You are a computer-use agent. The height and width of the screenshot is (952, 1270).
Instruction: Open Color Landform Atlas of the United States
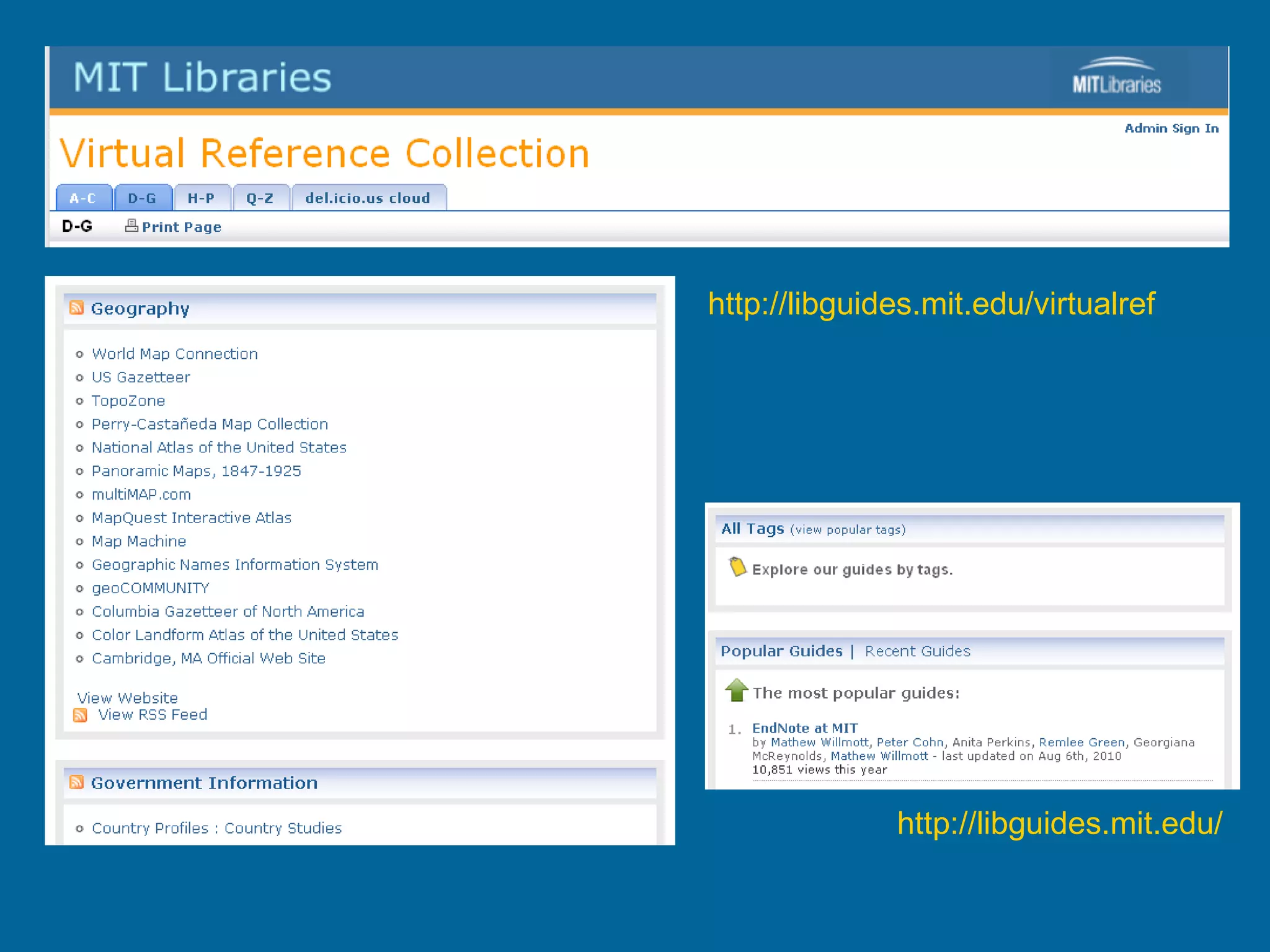click(x=245, y=635)
